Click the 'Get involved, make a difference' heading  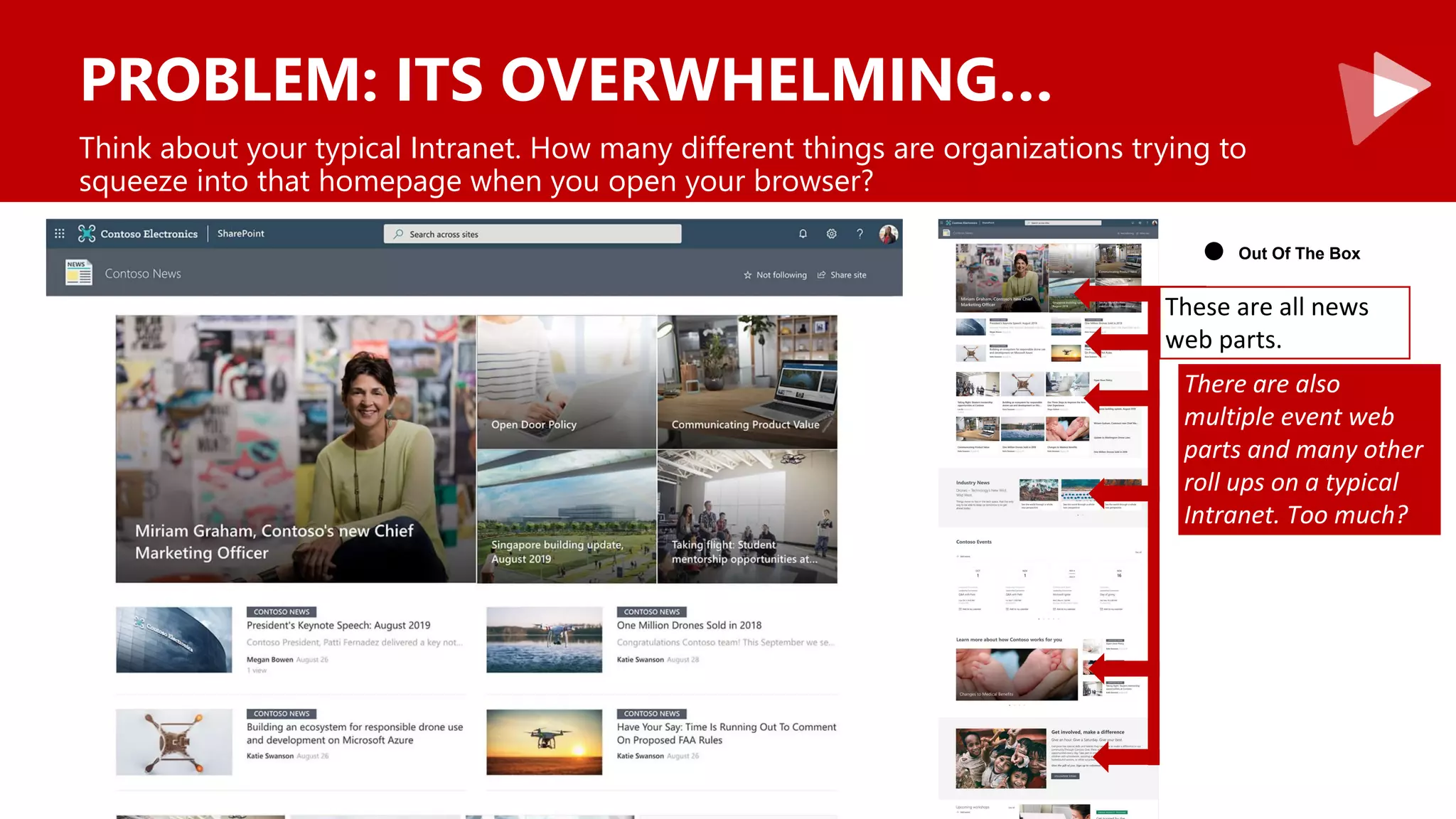coord(1088,732)
